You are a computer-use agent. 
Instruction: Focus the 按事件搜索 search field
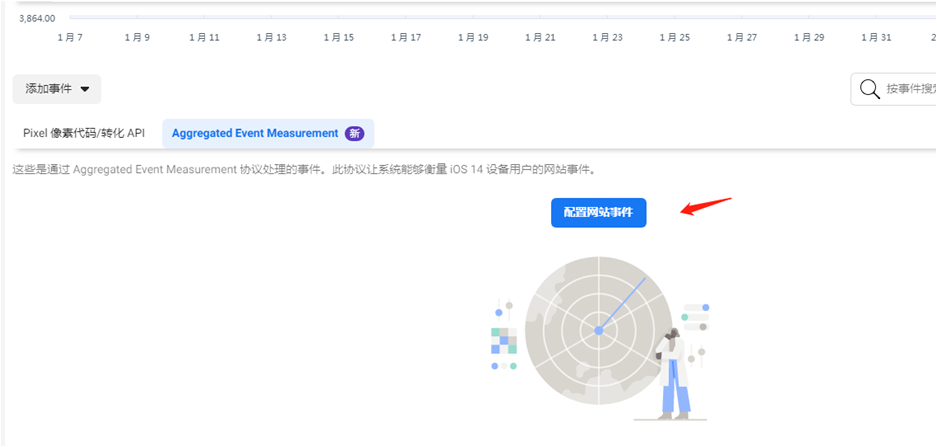pyautogui.click(x=908, y=89)
